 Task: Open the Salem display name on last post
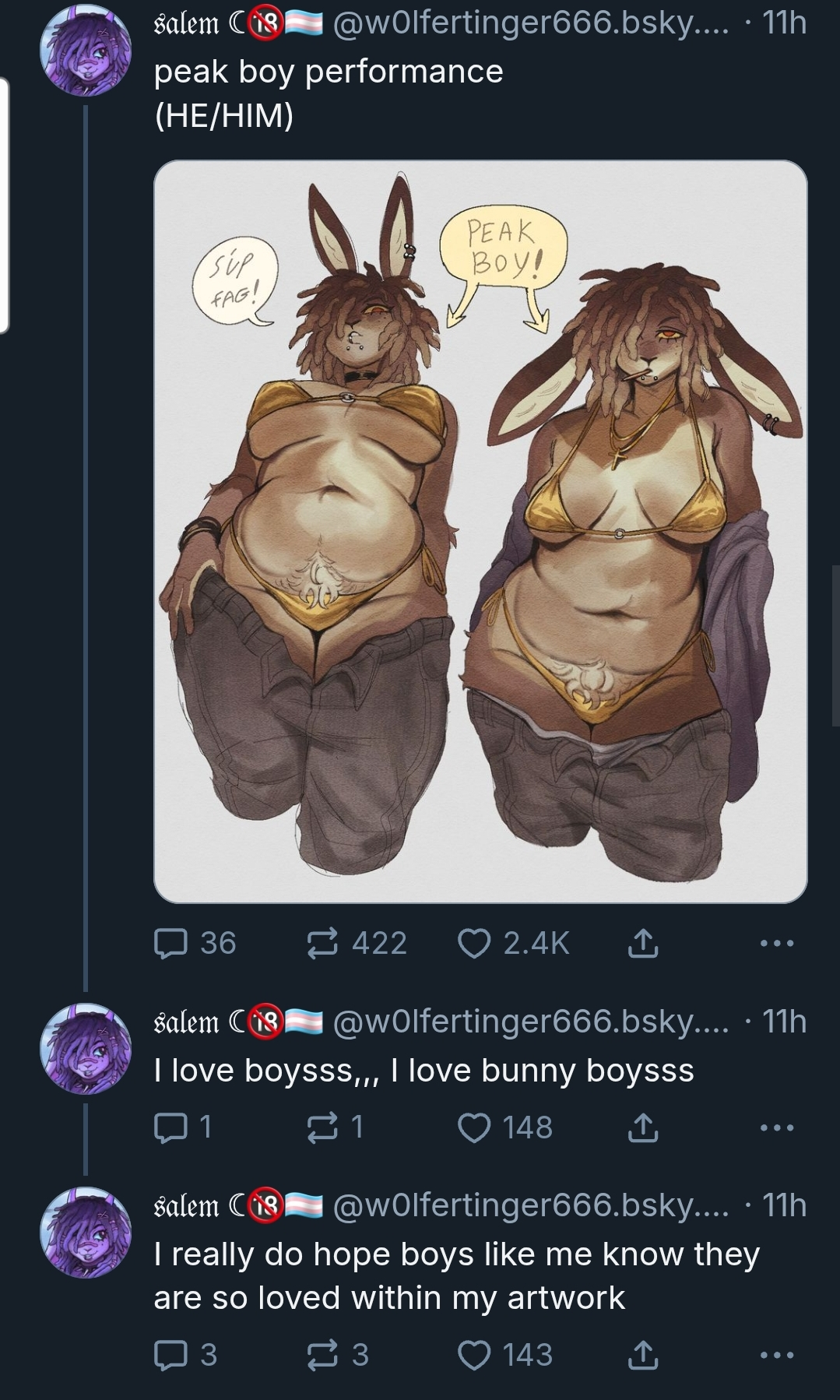coord(187,1206)
